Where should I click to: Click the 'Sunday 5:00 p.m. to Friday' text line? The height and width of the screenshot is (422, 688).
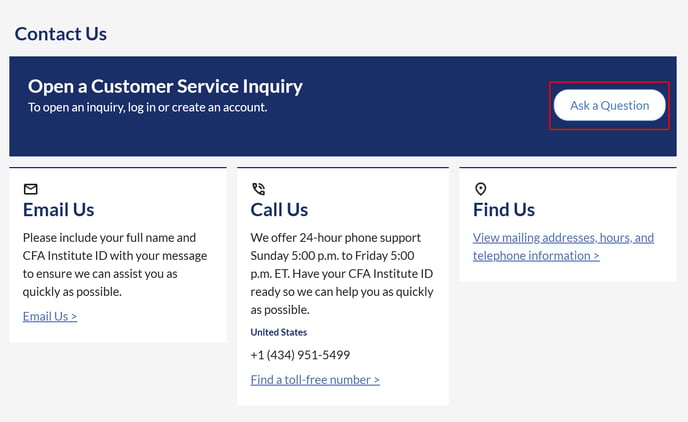click(x=332, y=256)
